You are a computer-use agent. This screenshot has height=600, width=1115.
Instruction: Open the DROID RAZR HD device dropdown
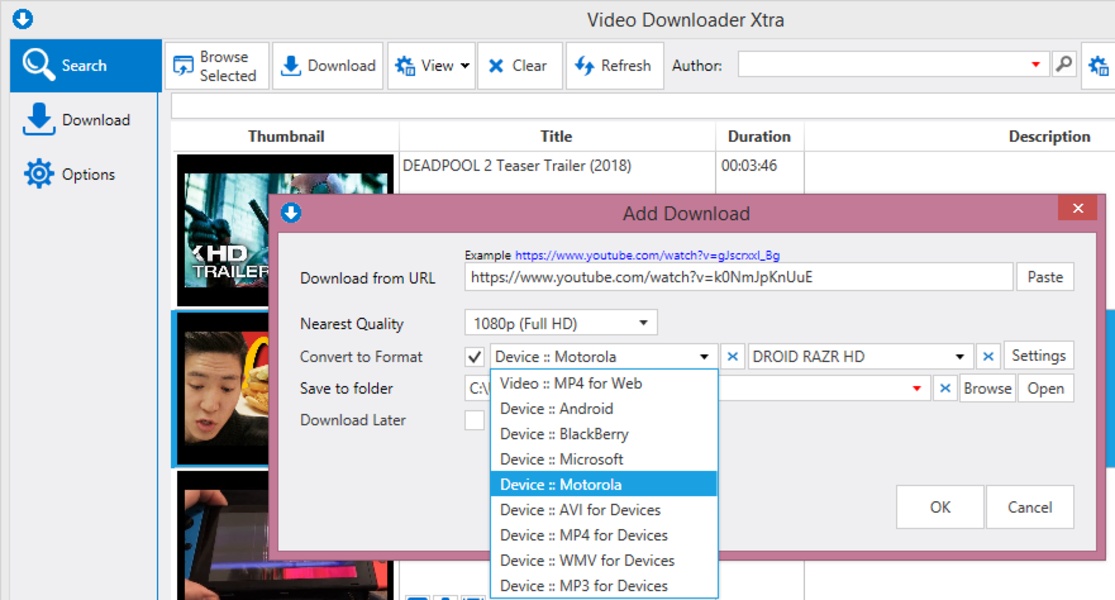click(960, 357)
